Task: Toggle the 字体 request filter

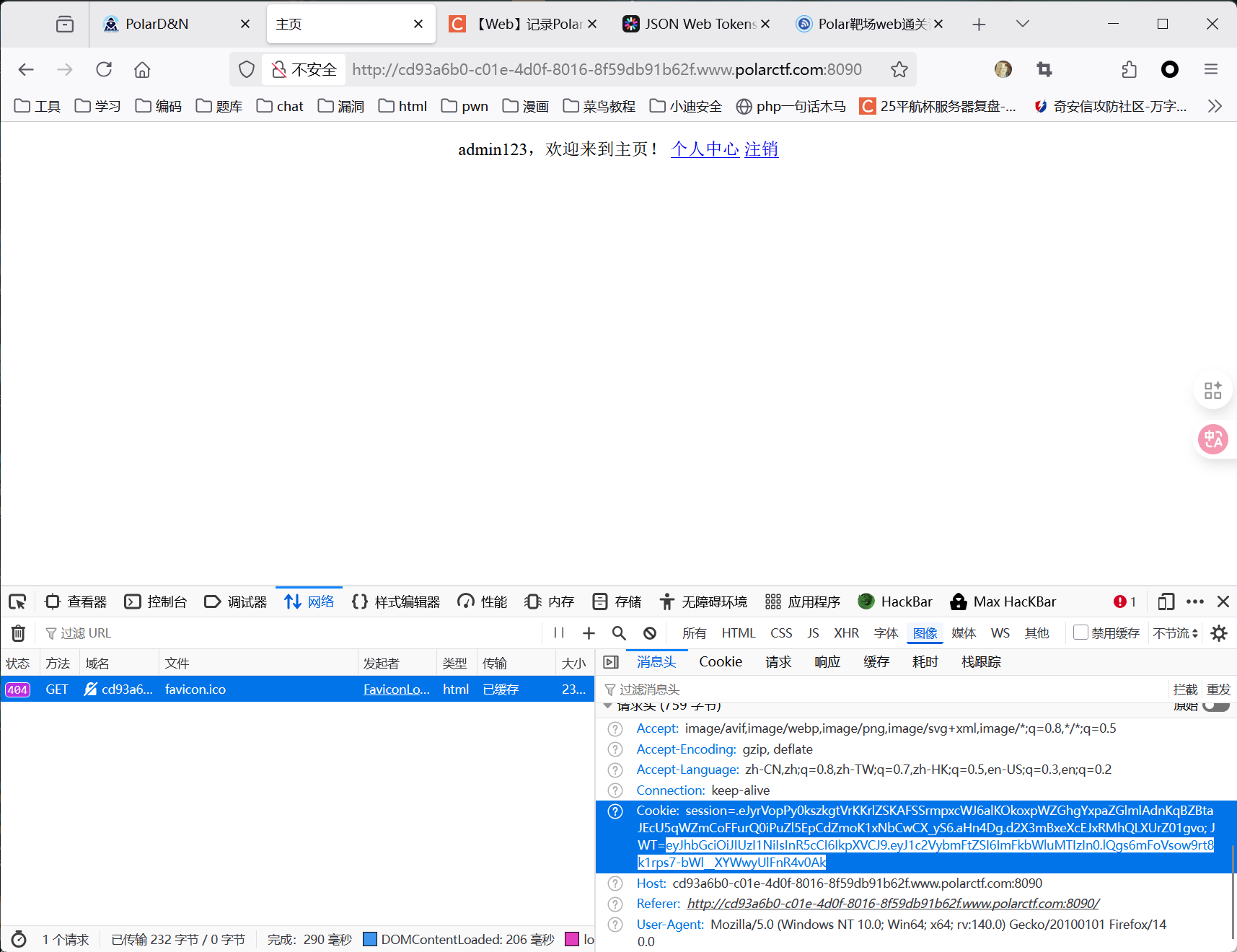Action: click(x=886, y=633)
